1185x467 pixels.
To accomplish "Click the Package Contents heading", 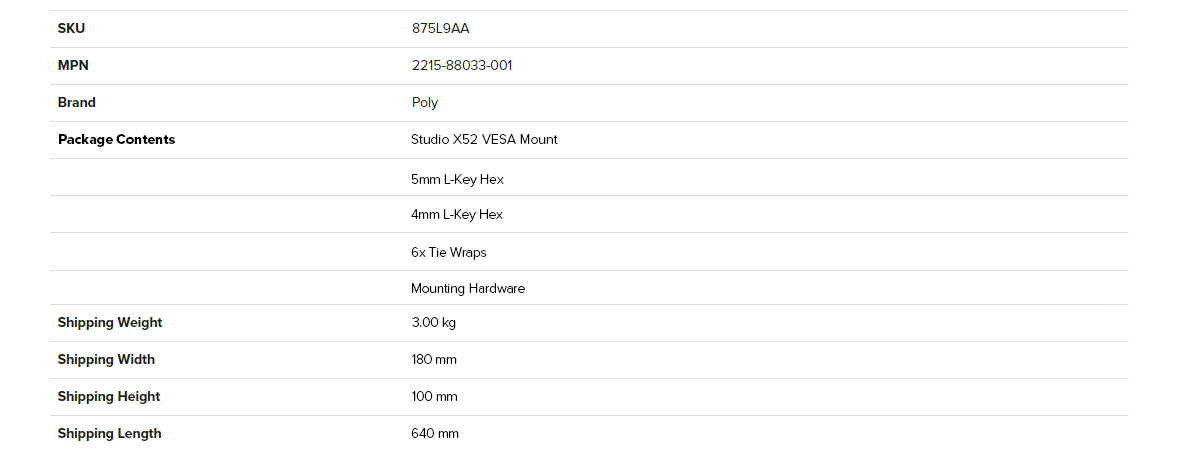I will click(116, 140).
